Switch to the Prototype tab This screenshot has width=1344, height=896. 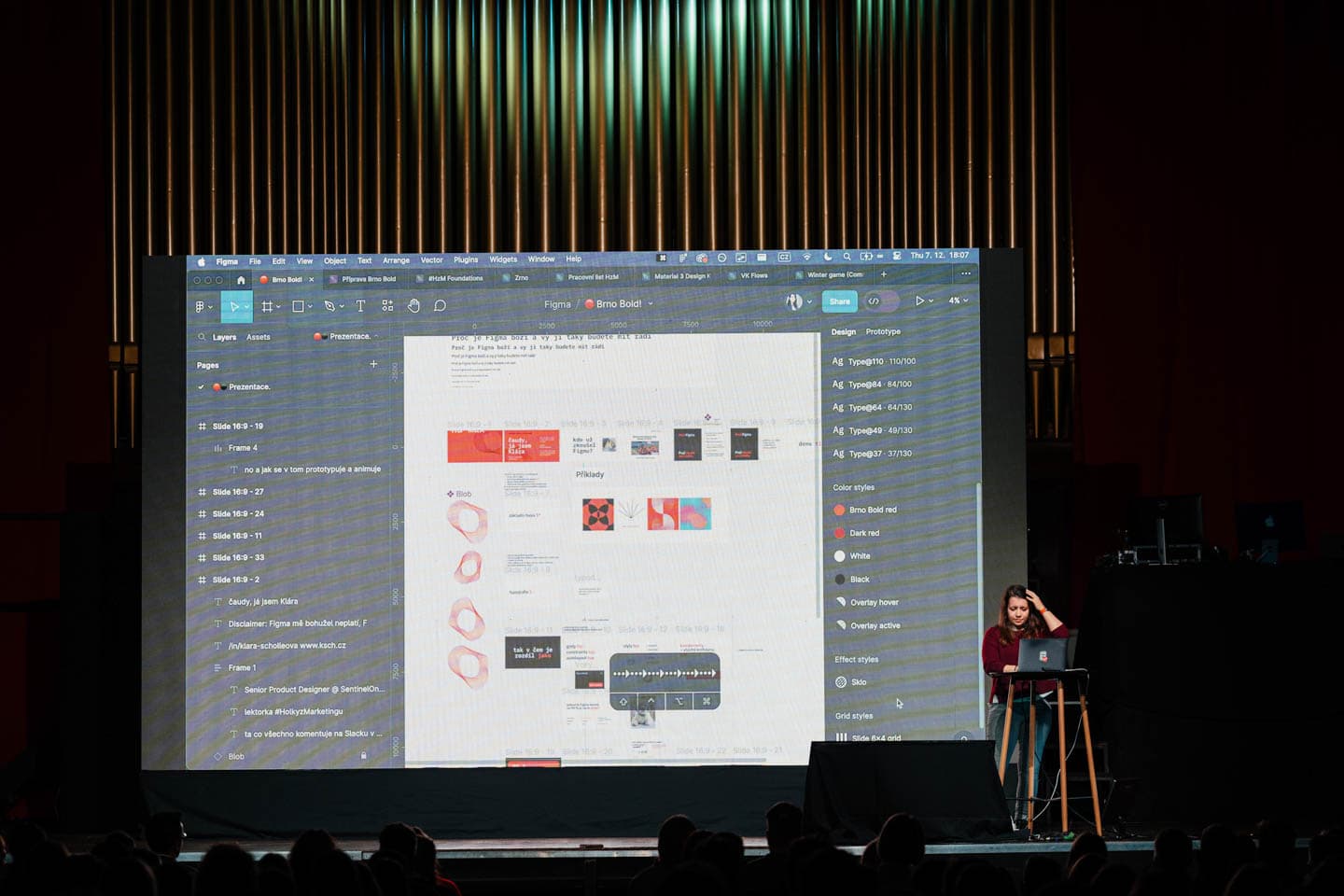tap(883, 331)
